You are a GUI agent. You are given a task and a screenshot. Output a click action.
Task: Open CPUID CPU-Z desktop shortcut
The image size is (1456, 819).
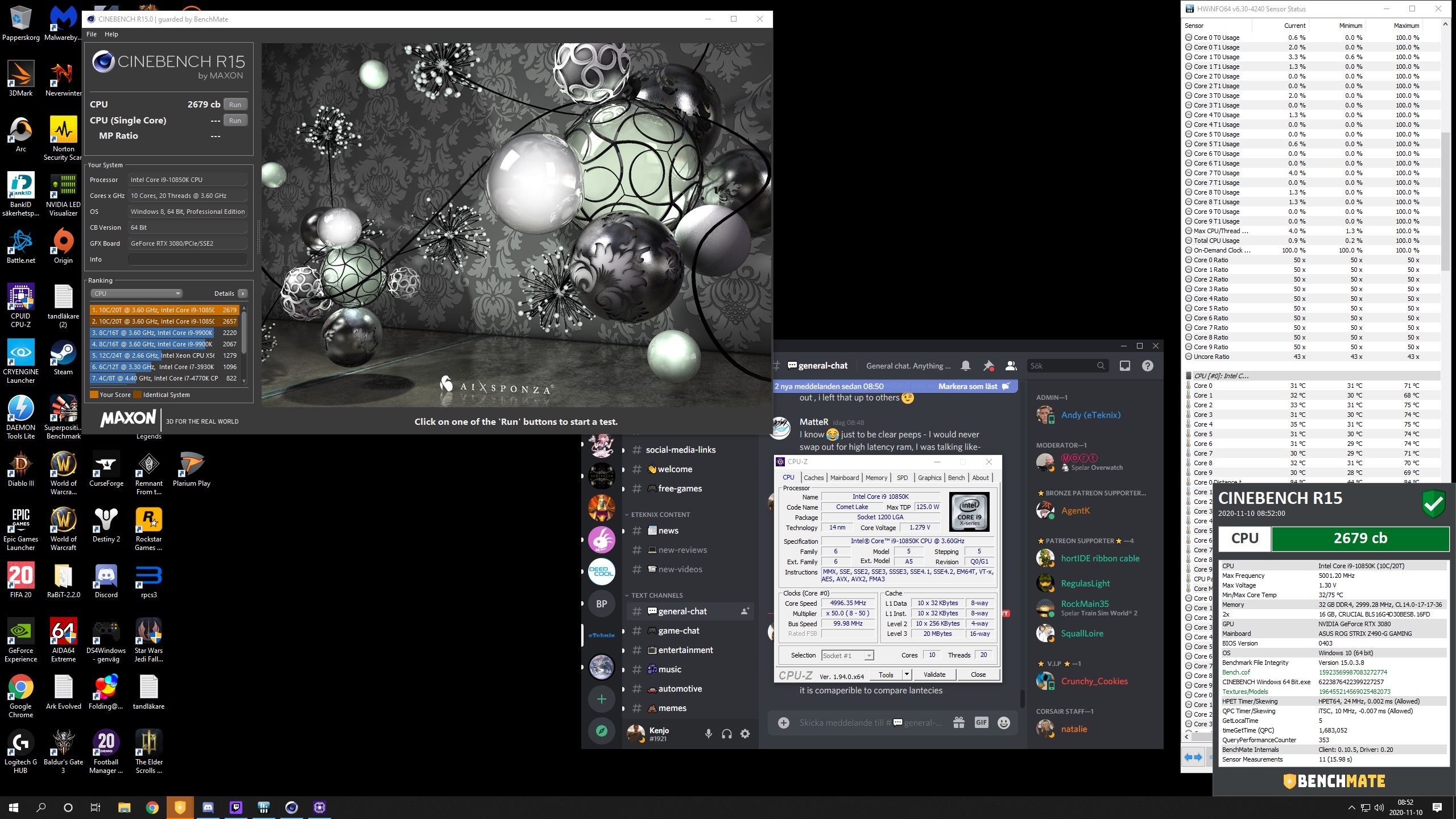(x=21, y=306)
